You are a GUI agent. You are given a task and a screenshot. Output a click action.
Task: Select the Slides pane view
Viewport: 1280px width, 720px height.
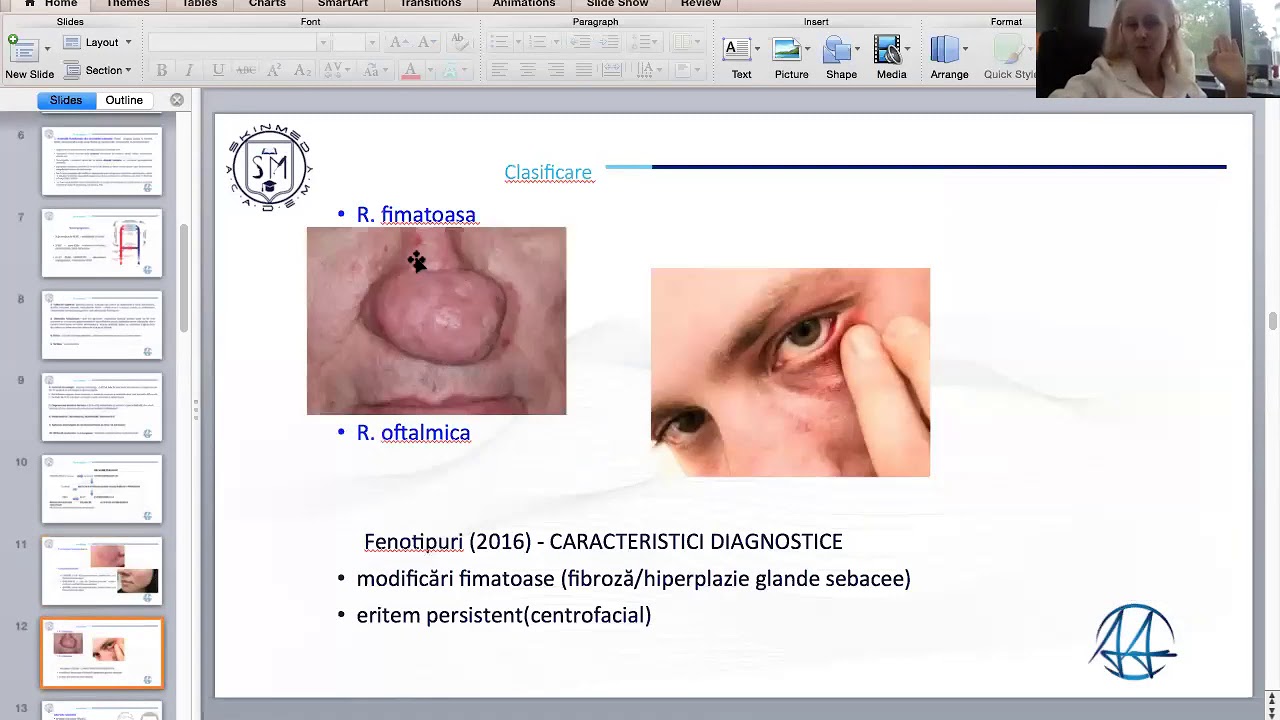tap(66, 100)
